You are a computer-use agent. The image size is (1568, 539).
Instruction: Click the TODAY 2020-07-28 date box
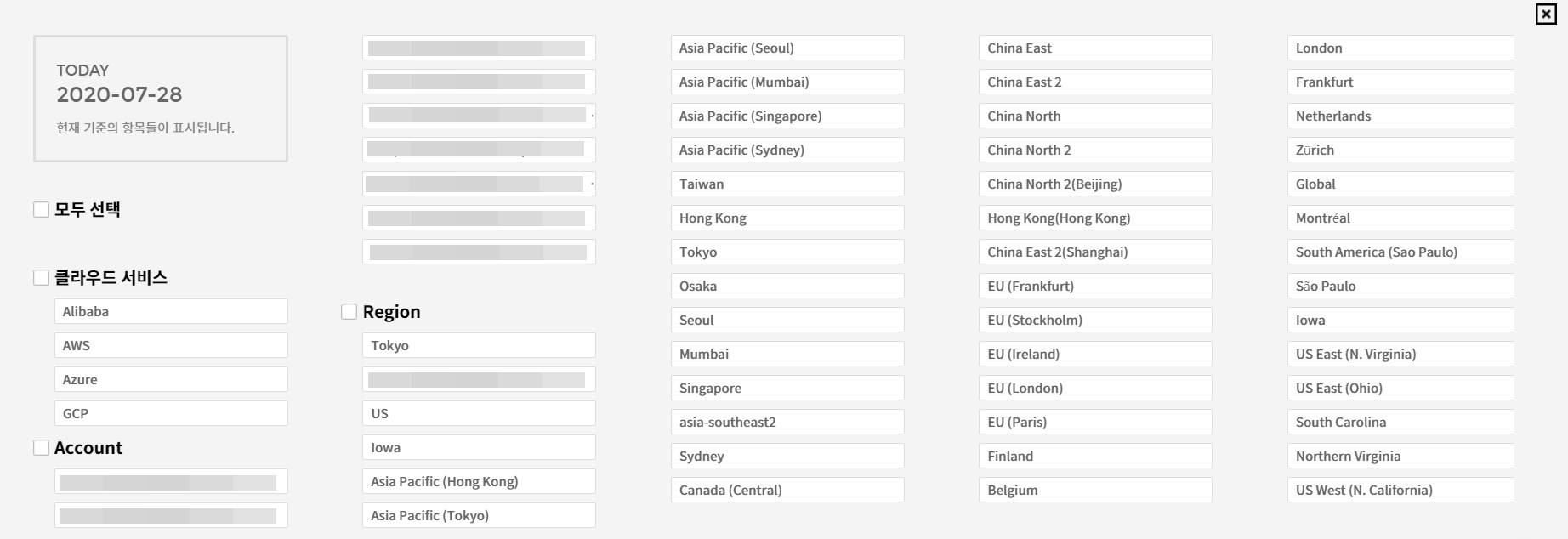(161, 98)
